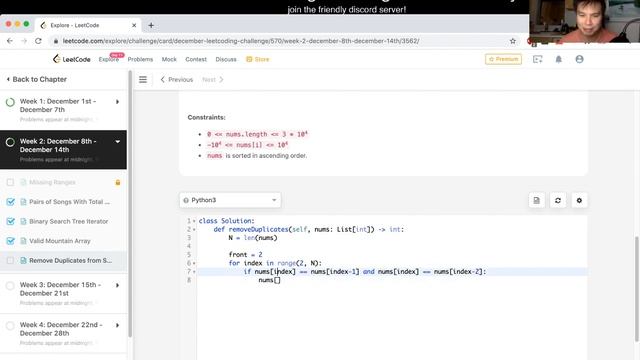Click the Premium button
This screenshot has height=360, width=640.
[503, 59]
